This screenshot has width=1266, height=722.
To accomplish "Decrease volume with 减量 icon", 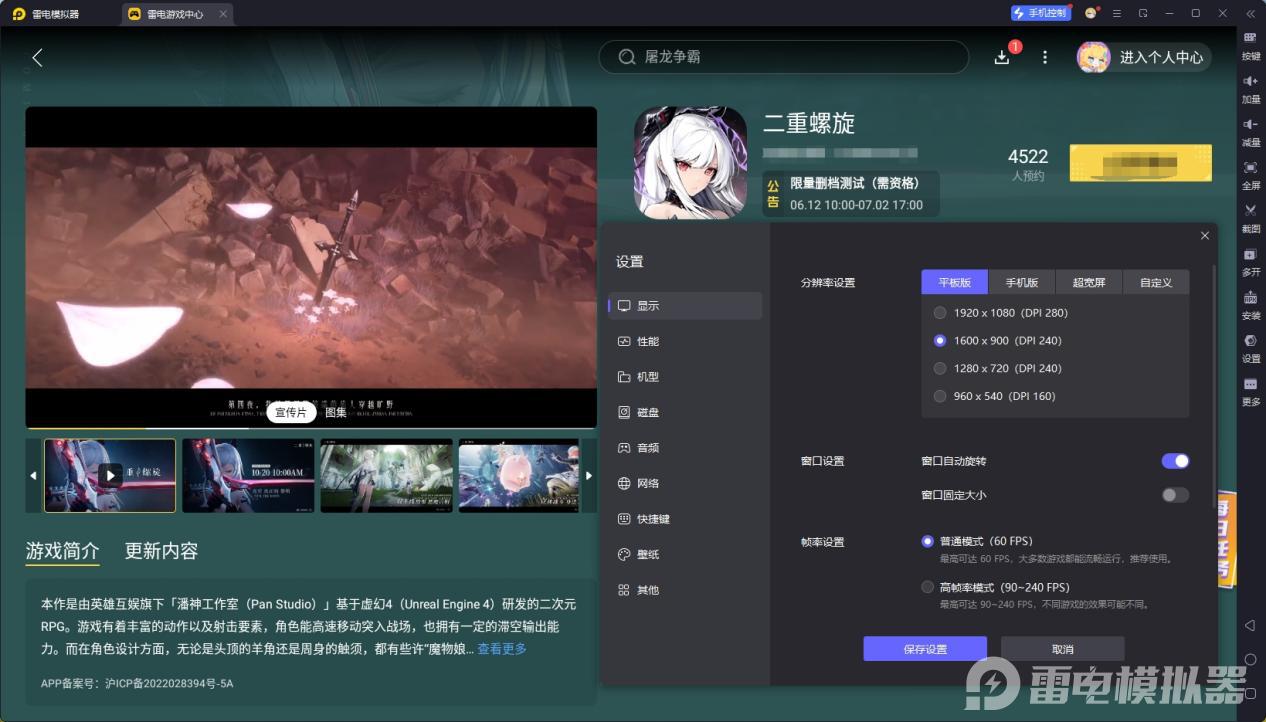I will coord(1251,131).
